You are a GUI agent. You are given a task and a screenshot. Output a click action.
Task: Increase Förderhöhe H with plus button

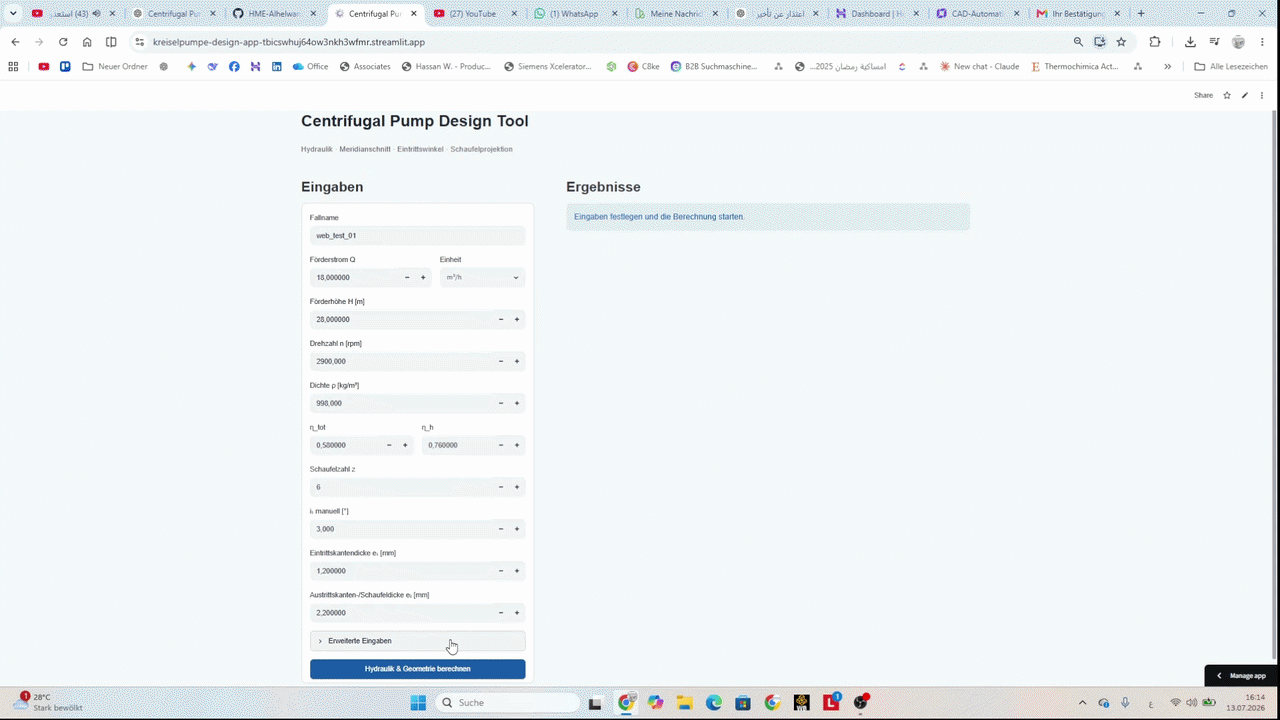click(x=517, y=319)
